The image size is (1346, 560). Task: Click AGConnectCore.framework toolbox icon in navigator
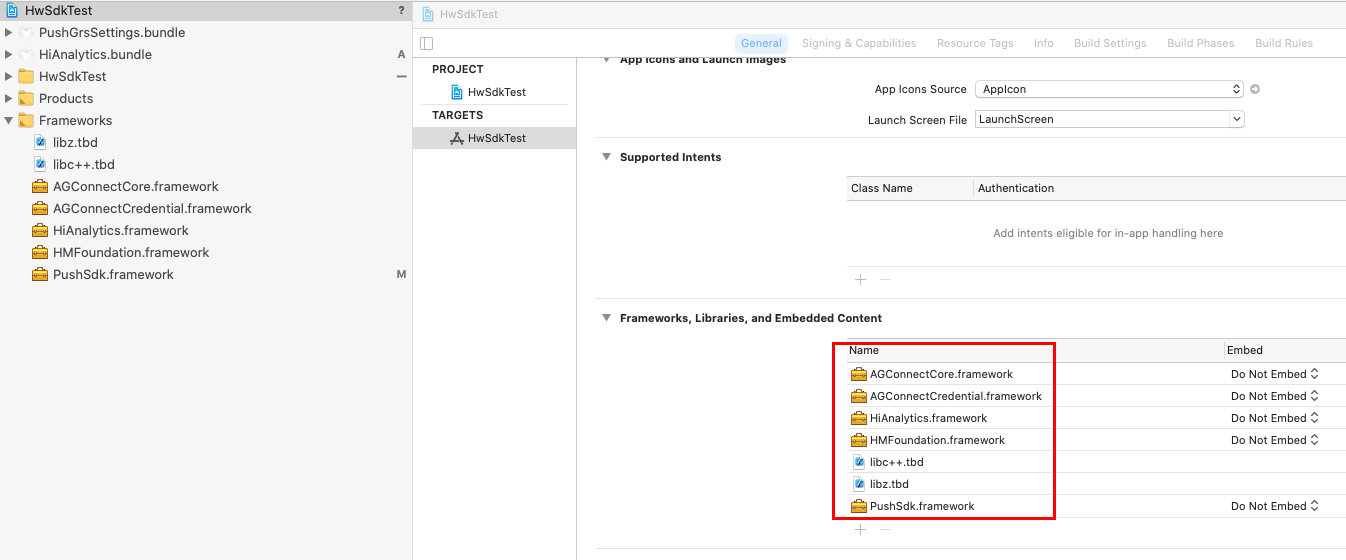coord(40,186)
